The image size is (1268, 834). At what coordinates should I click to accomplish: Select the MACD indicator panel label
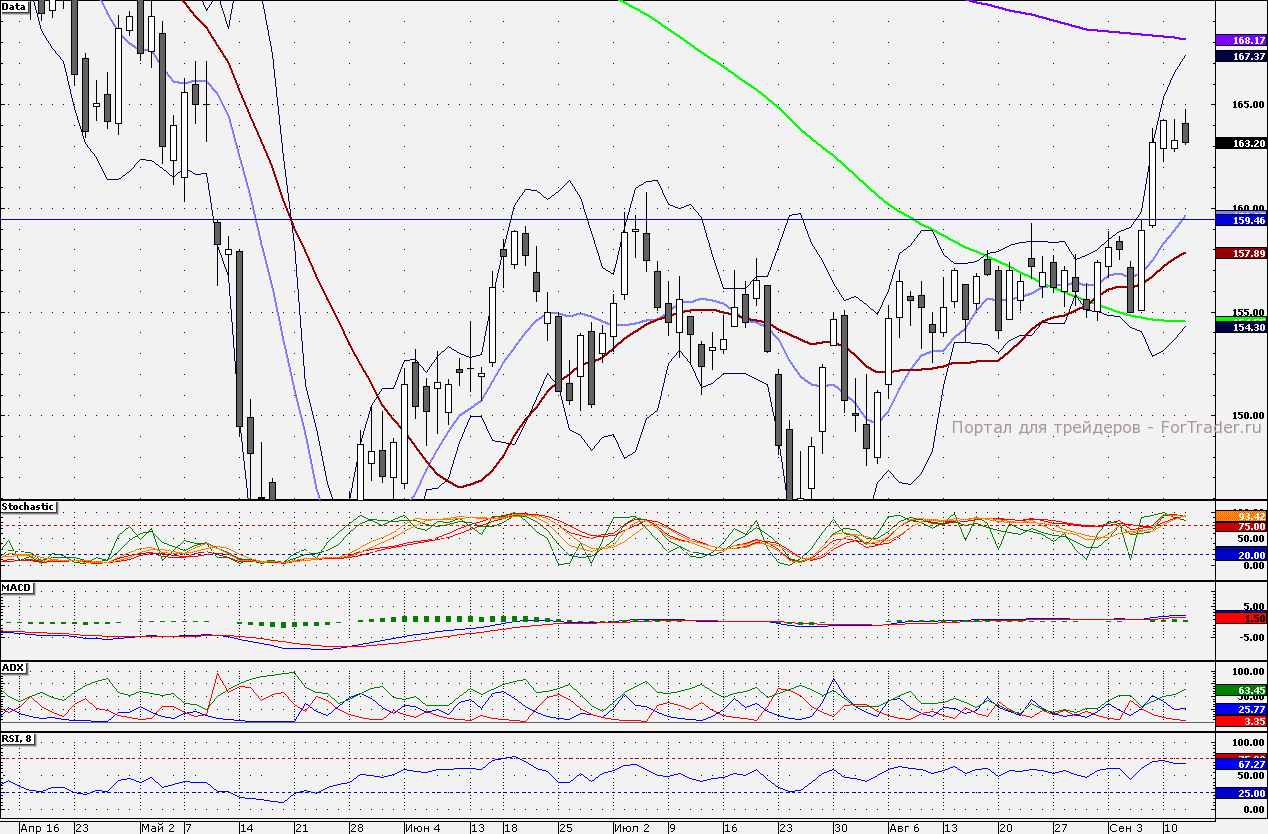click(17, 587)
